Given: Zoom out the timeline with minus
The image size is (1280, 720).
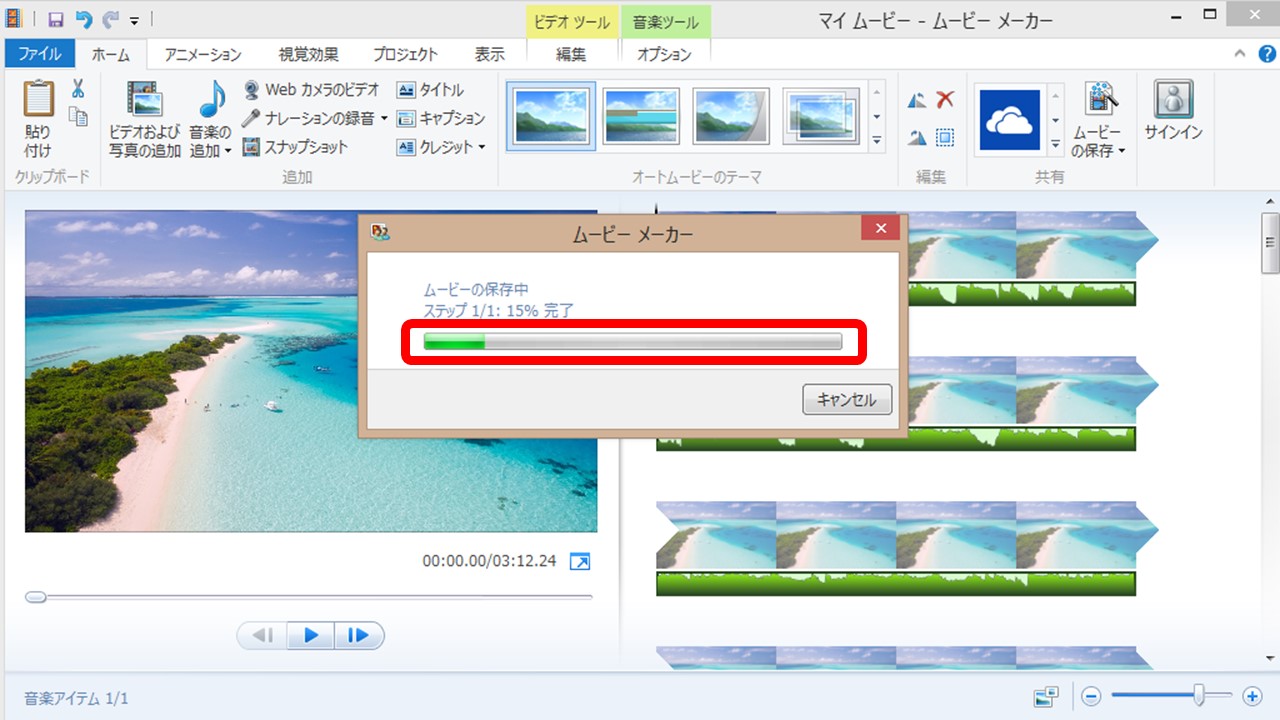Looking at the screenshot, I should tap(1091, 696).
